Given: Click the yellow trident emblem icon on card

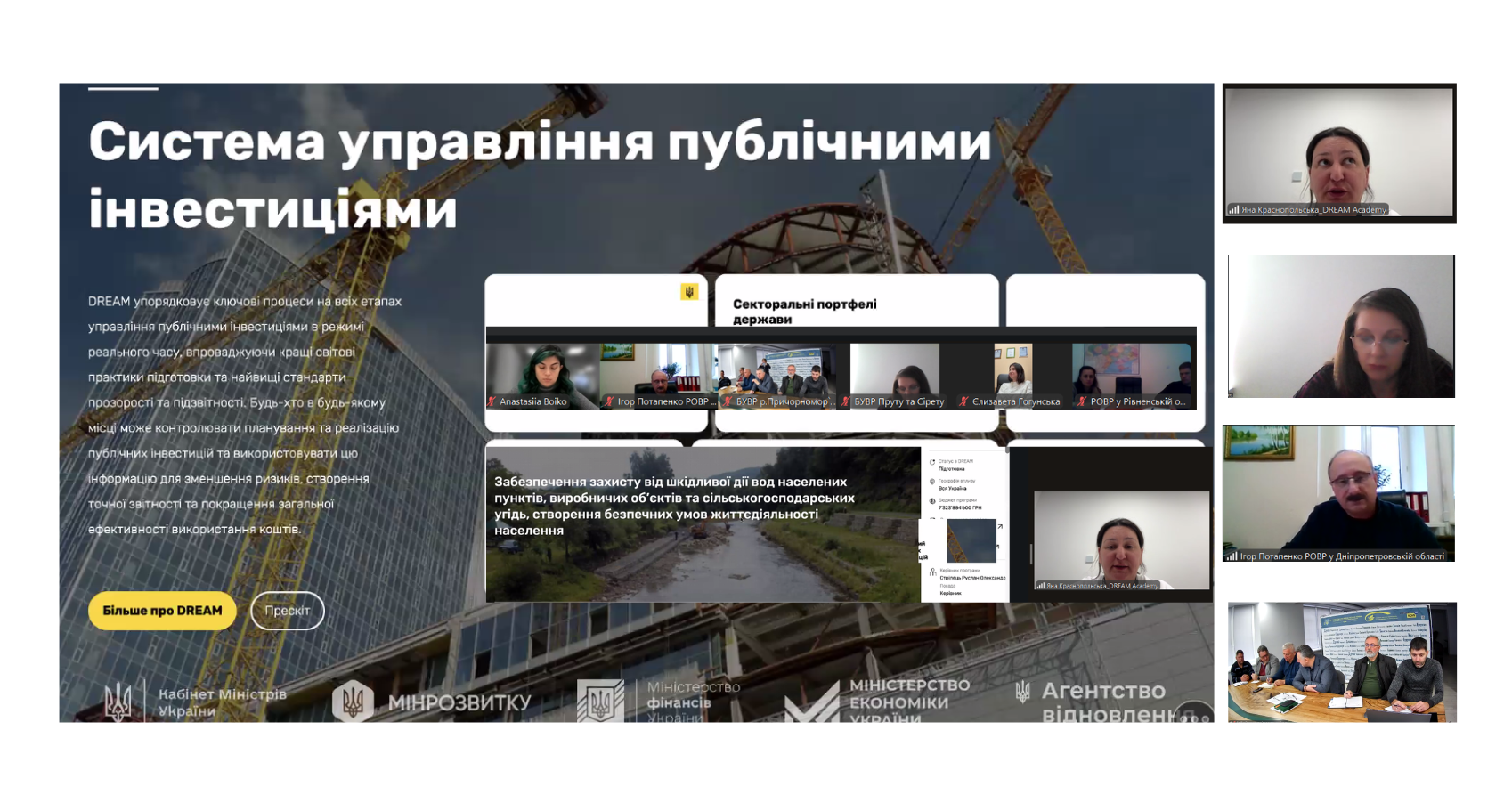Looking at the screenshot, I should 688,292.
